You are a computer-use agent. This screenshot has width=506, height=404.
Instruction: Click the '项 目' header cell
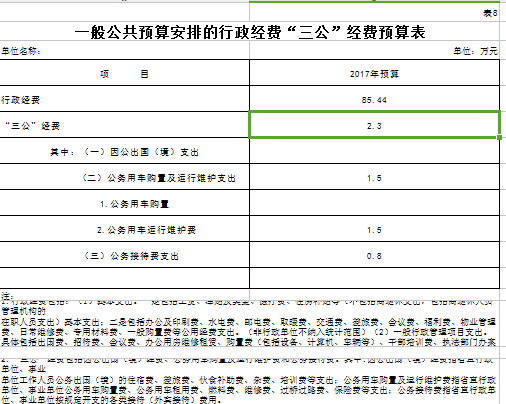click(125, 73)
